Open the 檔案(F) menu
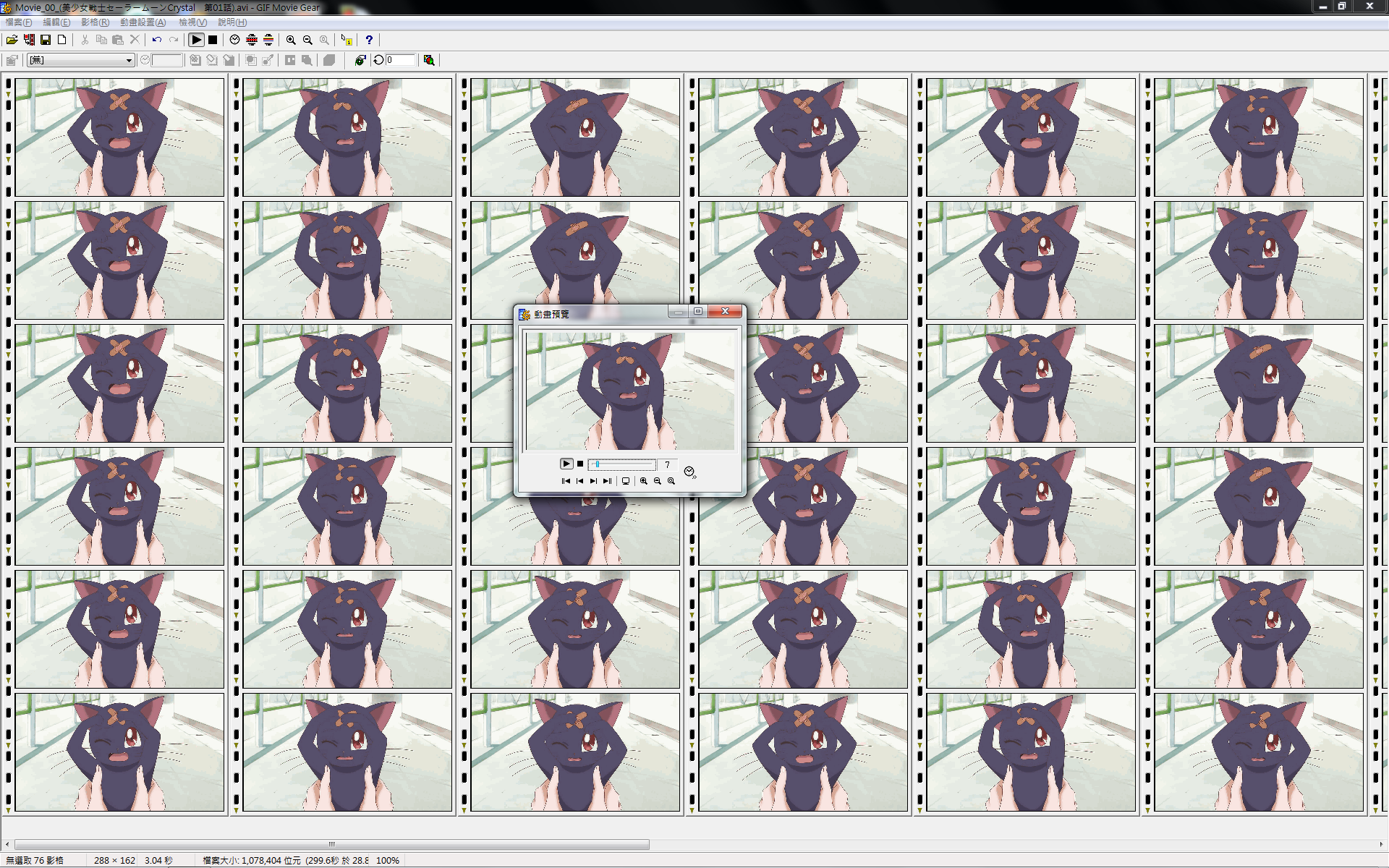Viewport: 1389px width, 868px height. coord(19,22)
